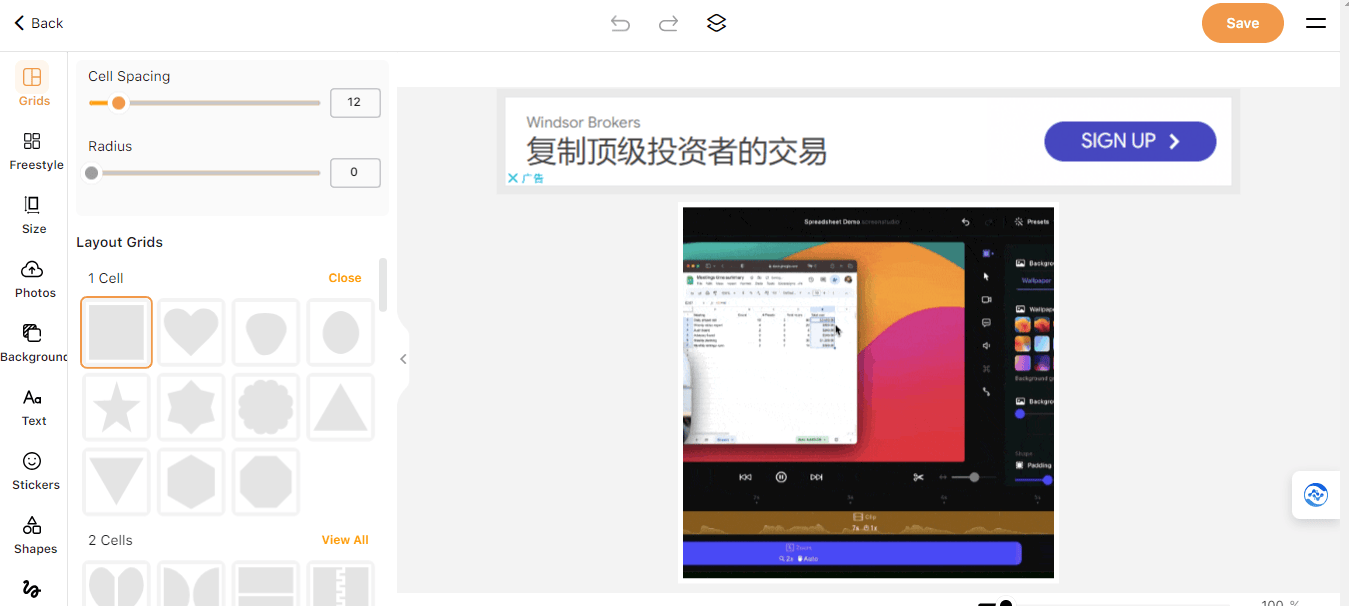Open the Size panel
1349x606 pixels.
pyautogui.click(x=33, y=215)
